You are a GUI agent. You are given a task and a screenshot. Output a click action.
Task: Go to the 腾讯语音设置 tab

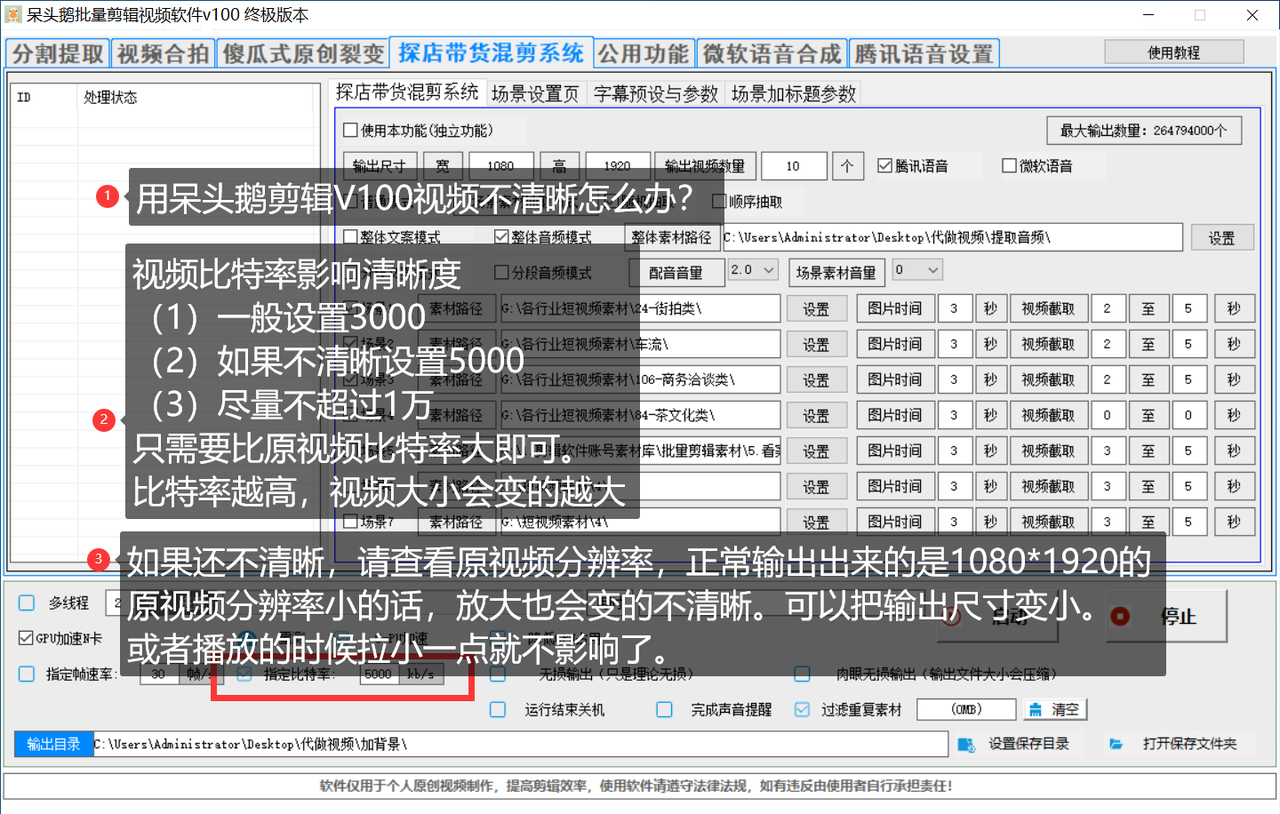pyautogui.click(x=924, y=53)
